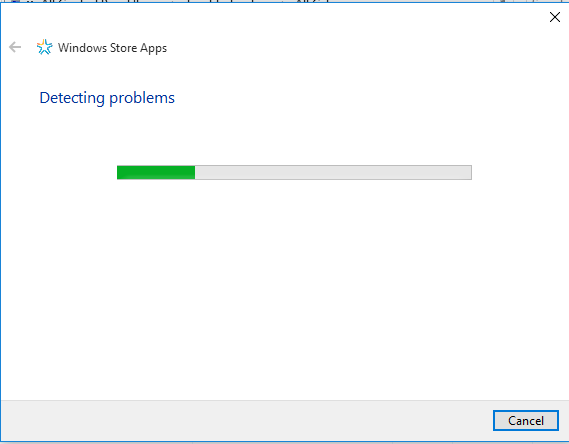Select the Windows Store Apps title text

(112, 48)
